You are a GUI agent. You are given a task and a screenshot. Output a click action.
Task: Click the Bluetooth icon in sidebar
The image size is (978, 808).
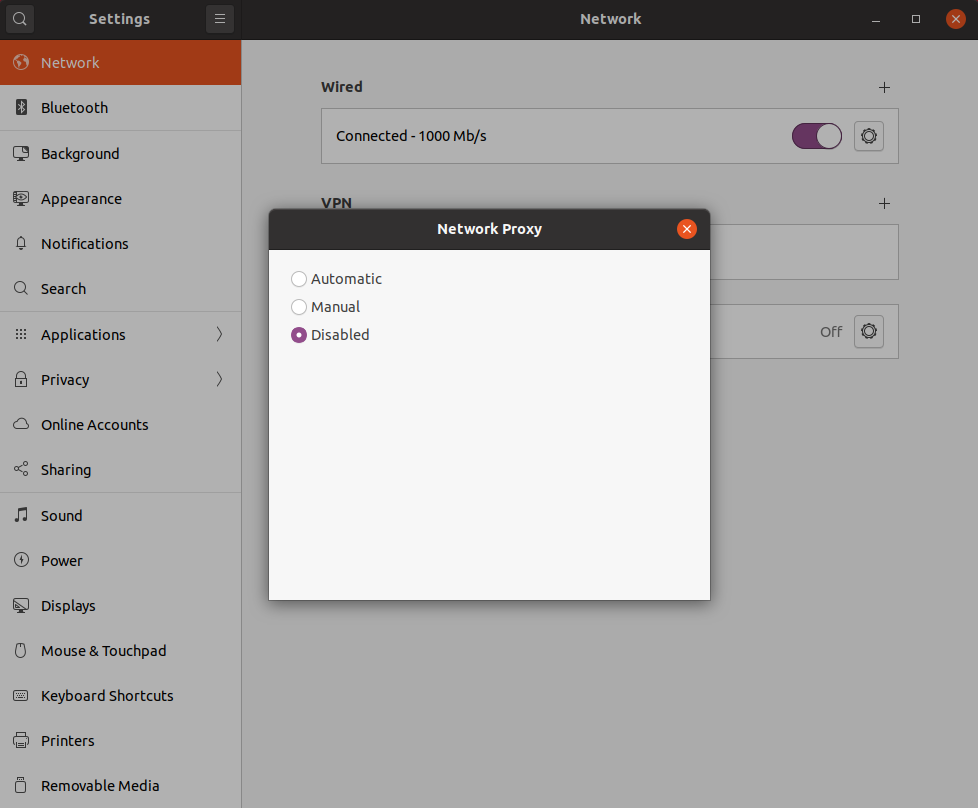tap(21, 108)
